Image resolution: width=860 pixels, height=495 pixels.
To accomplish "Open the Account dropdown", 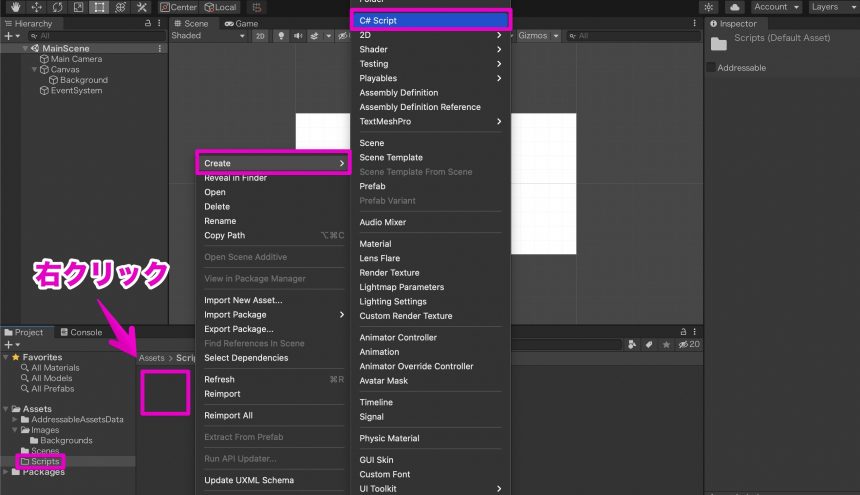I will tap(776, 7).
